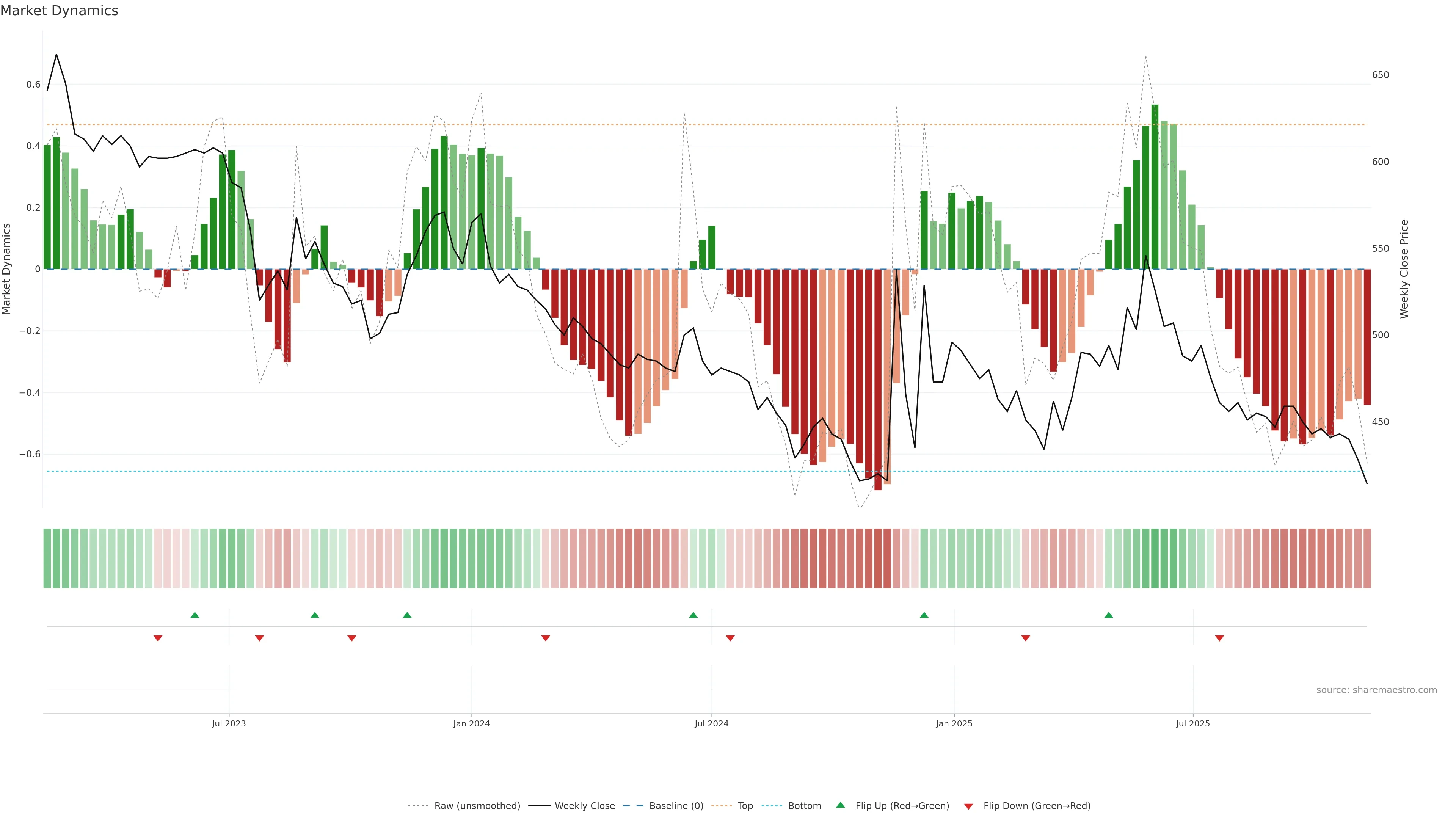The image size is (1456, 819).
Task: Click the Jan 2024 x-axis label
Action: (471, 723)
